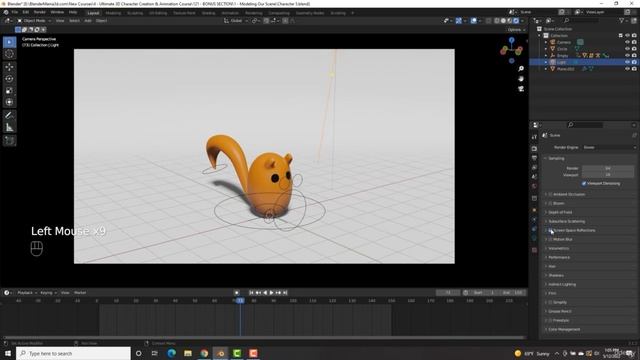Viewport: 640px width, 360px height.
Task: Open the viewport Options button
Action: [516, 30]
